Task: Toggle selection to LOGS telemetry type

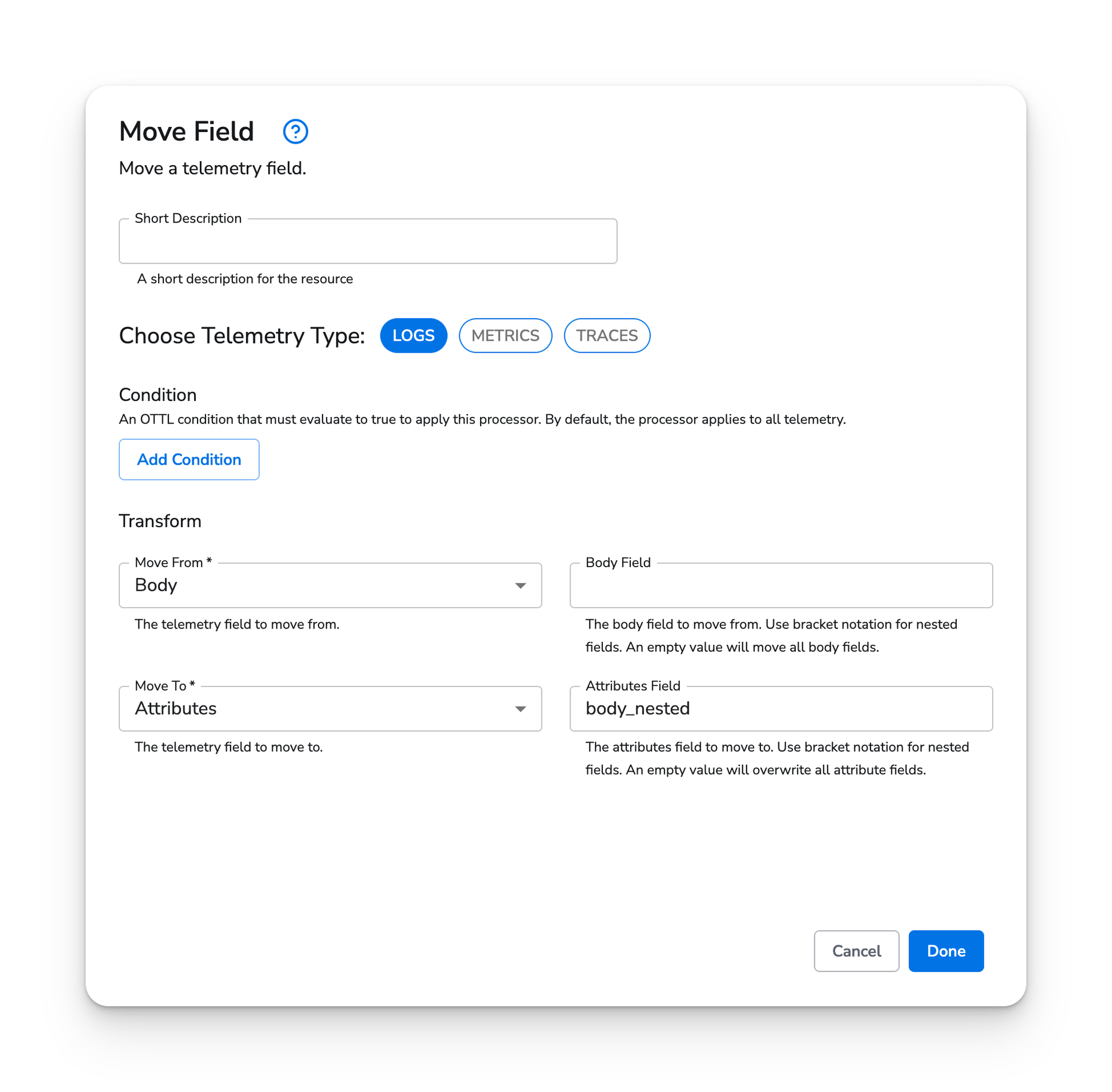Action: 414,335
